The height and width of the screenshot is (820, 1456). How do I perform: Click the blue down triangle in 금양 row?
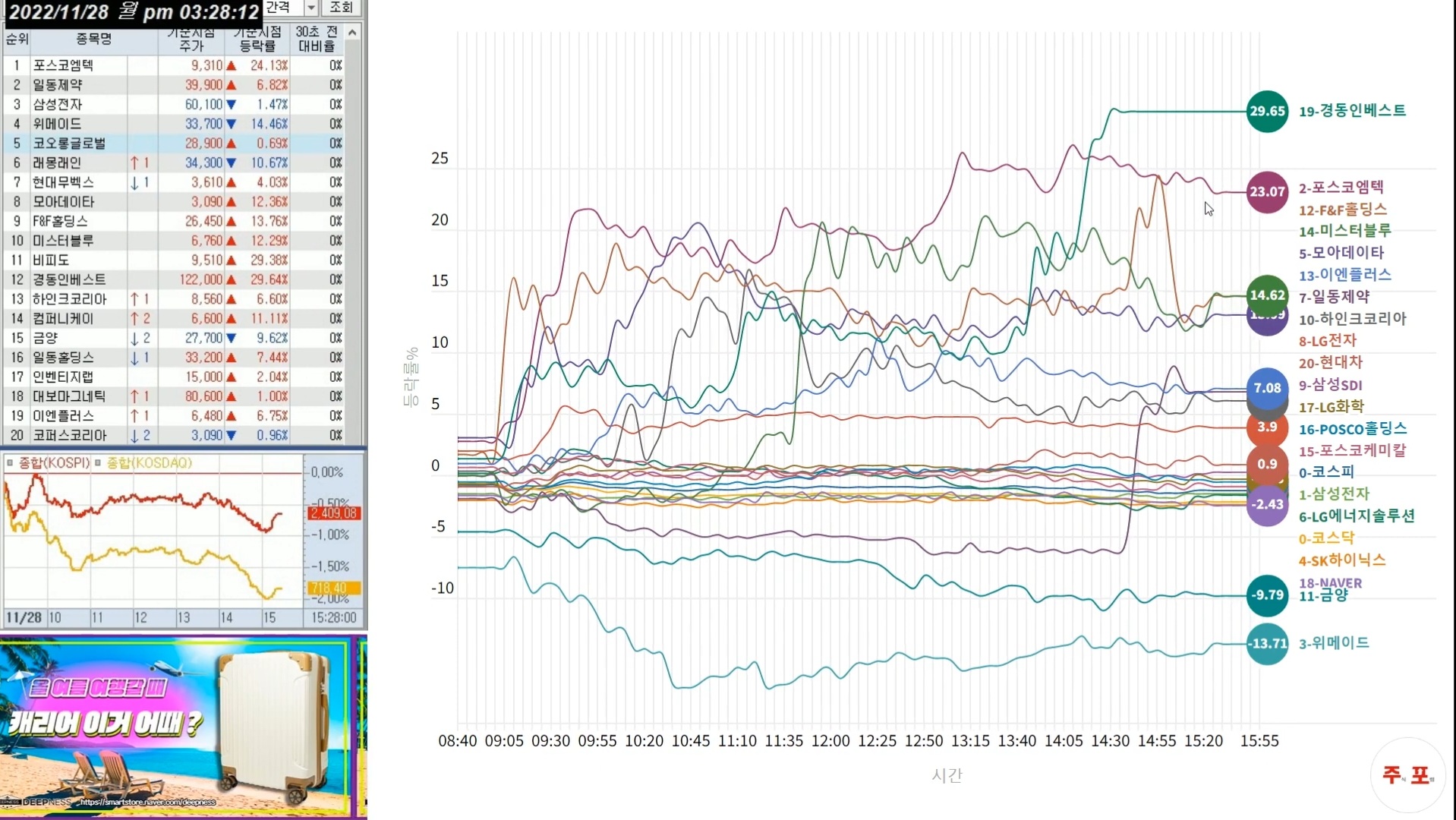[231, 338]
